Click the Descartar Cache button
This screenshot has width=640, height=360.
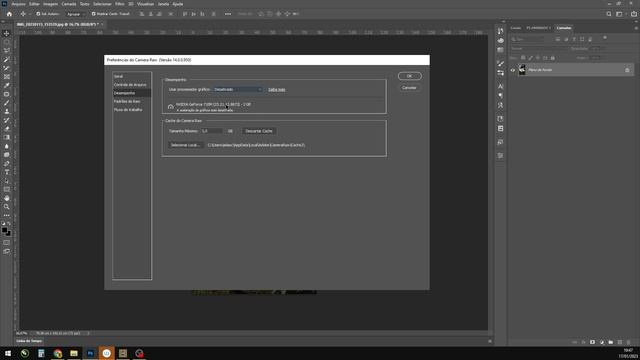click(x=259, y=131)
